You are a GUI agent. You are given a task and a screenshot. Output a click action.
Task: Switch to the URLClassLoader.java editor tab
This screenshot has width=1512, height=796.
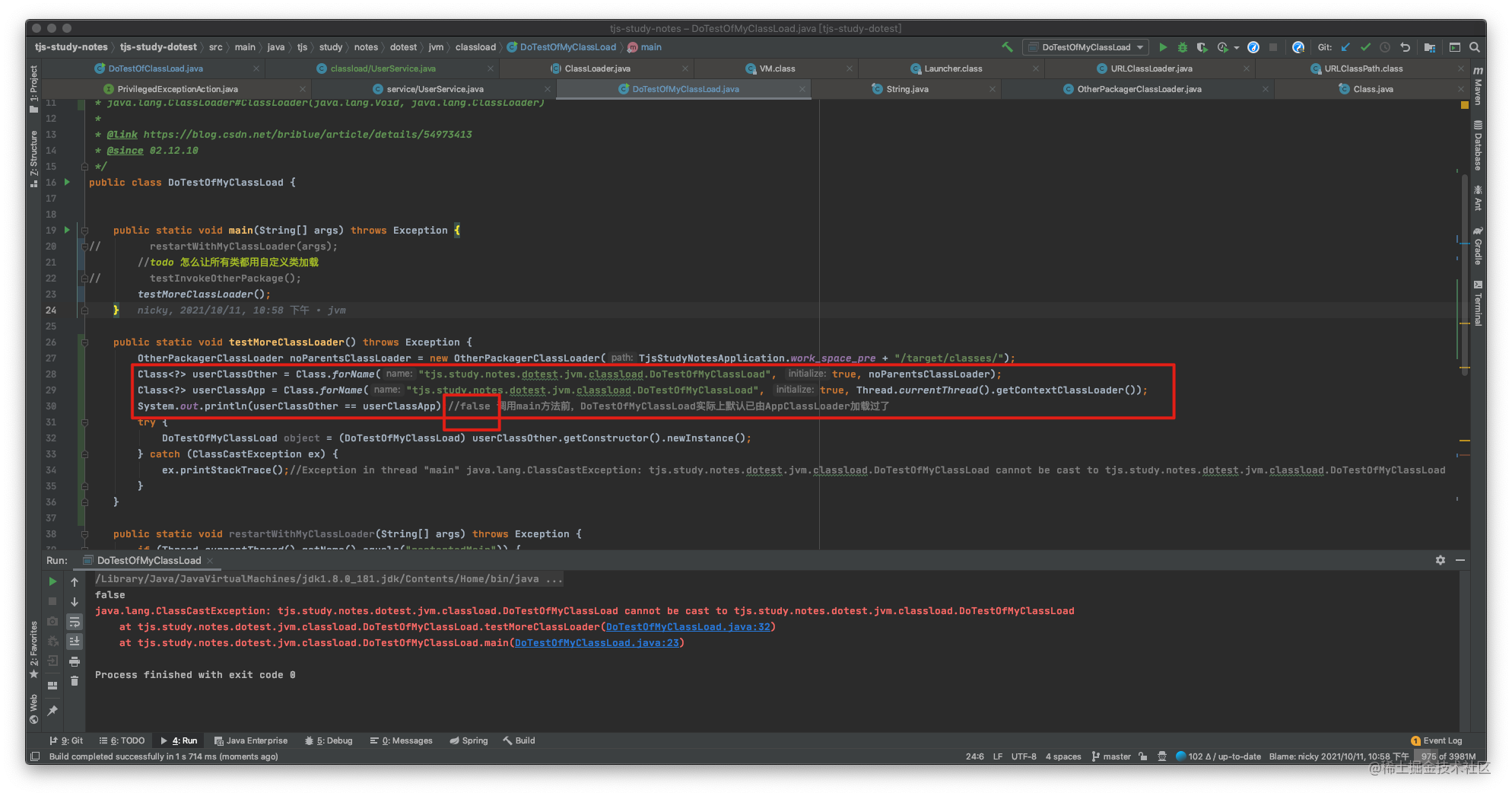click(x=1151, y=68)
